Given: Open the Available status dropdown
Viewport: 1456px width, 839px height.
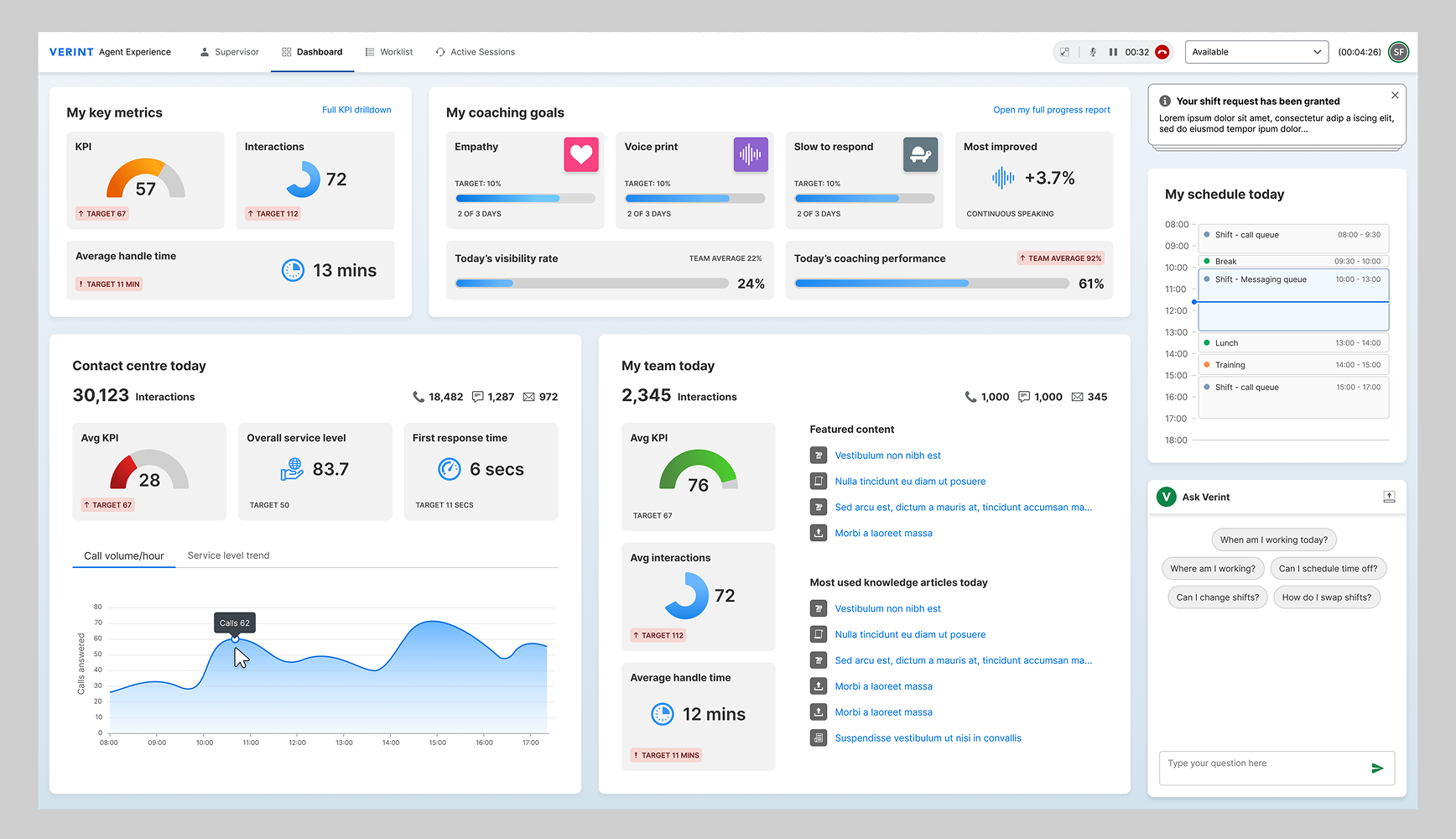Looking at the screenshot, I should 1256,52.
